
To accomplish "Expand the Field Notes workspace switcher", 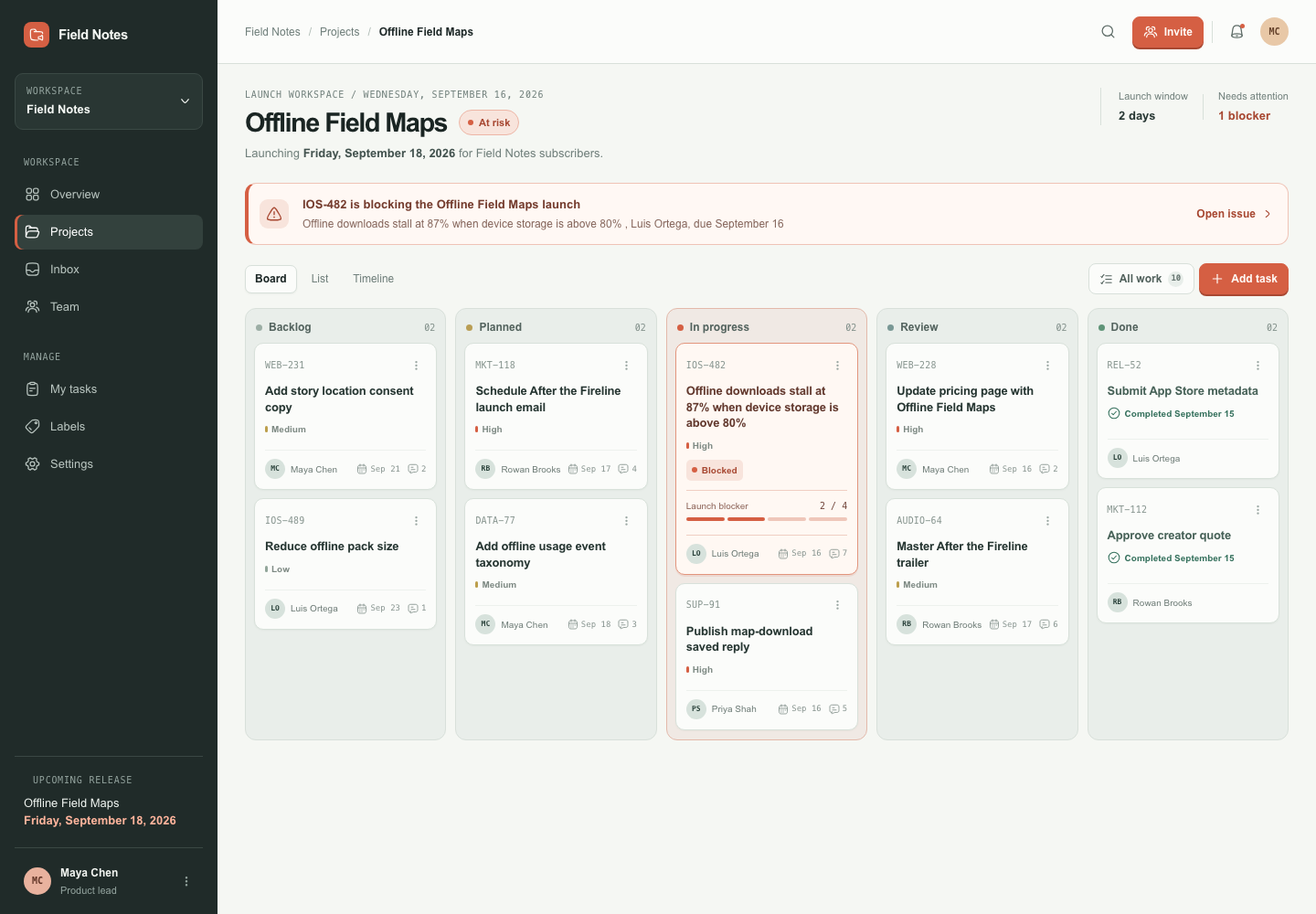I will tap(109, 101).
